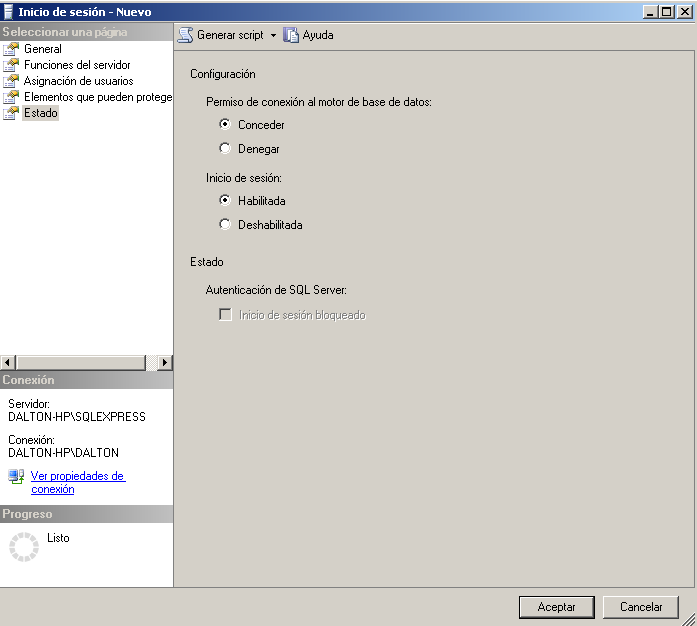
Task: Click the Ayuda toolbar button
Action: click(x=308, y=35)
